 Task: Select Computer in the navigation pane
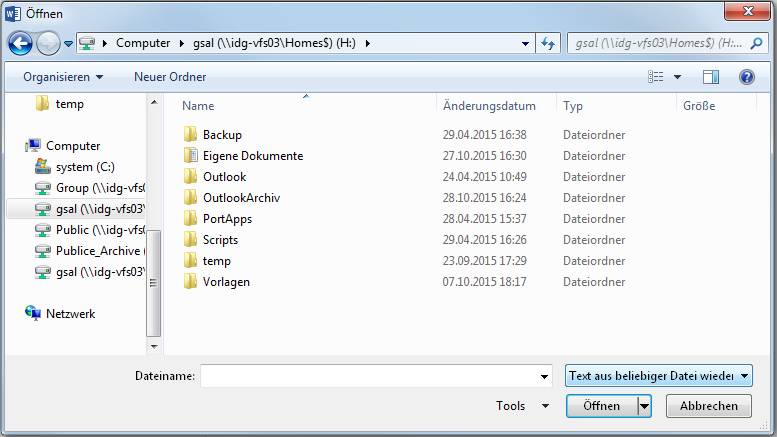click(x=73, y=146)
